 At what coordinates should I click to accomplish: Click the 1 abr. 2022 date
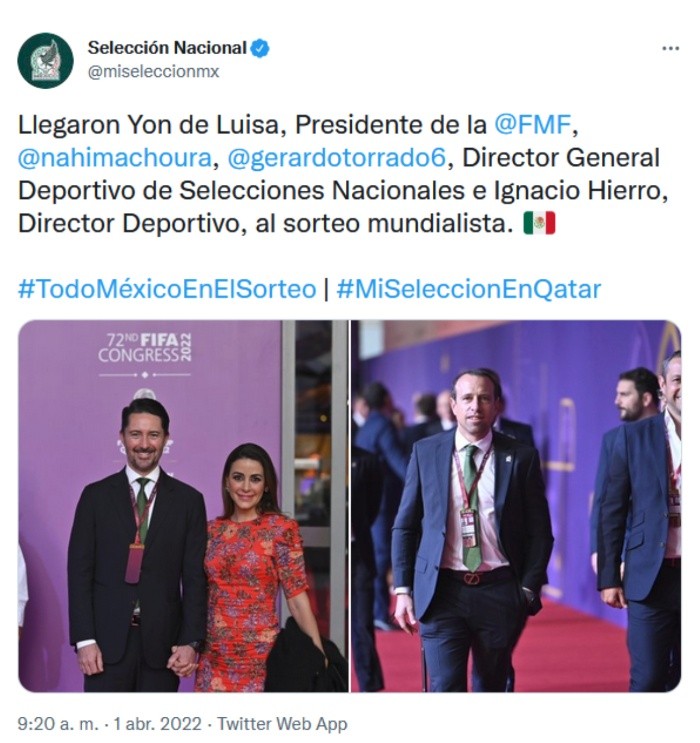[x=157, y=724]
